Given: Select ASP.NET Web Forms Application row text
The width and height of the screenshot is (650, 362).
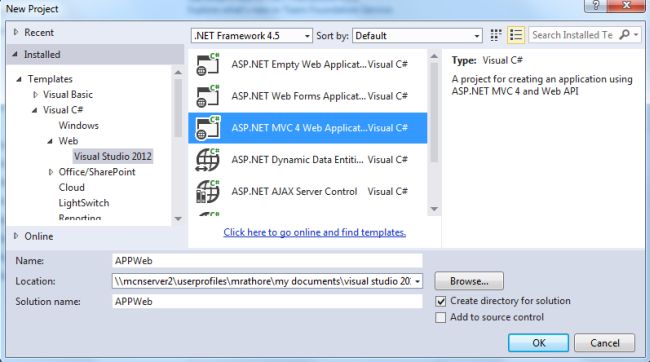Looking at the screenshot, I should (x=298, y=96).
